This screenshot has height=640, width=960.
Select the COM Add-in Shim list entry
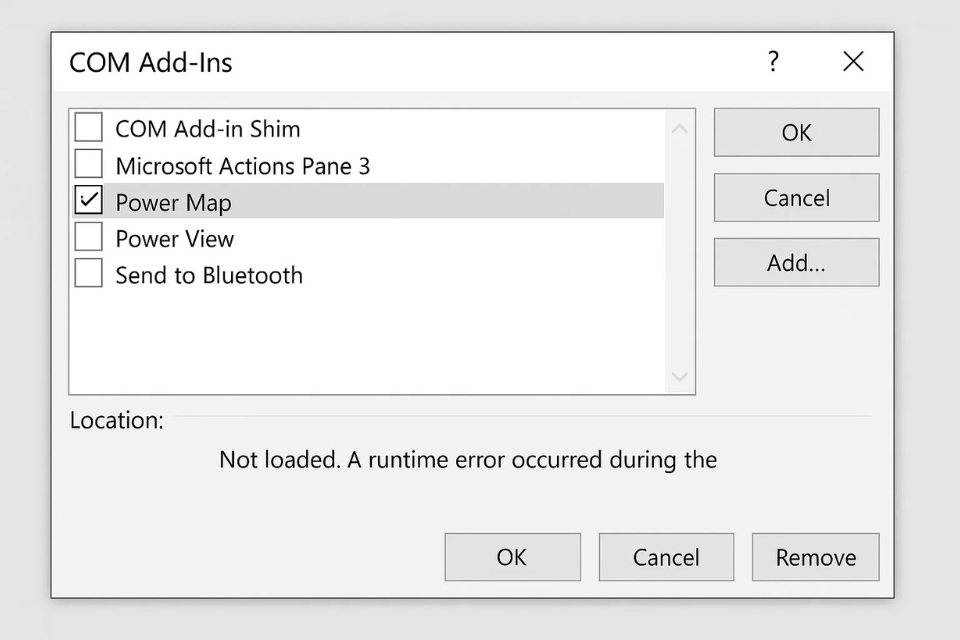tap(208, 129)
